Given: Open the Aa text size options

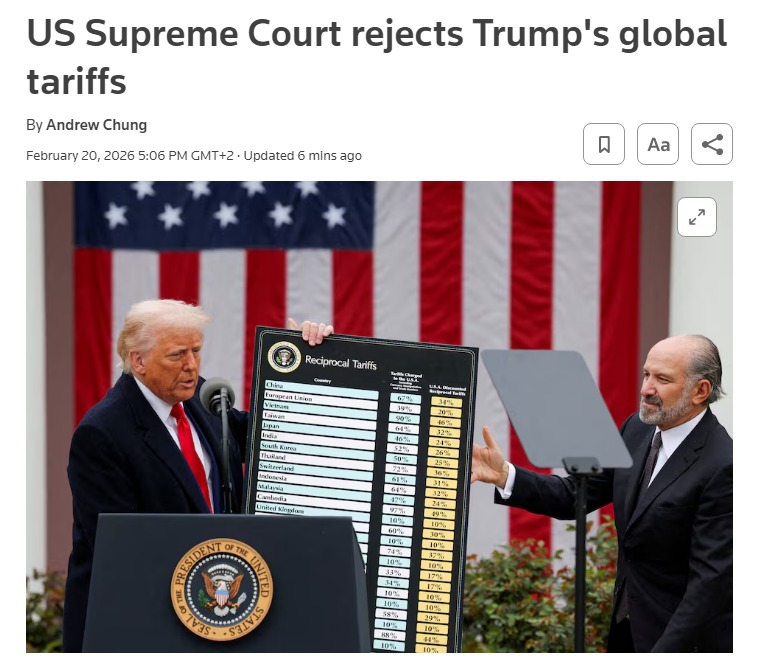Looking at the screenshot, I should [x=658, y=144].
